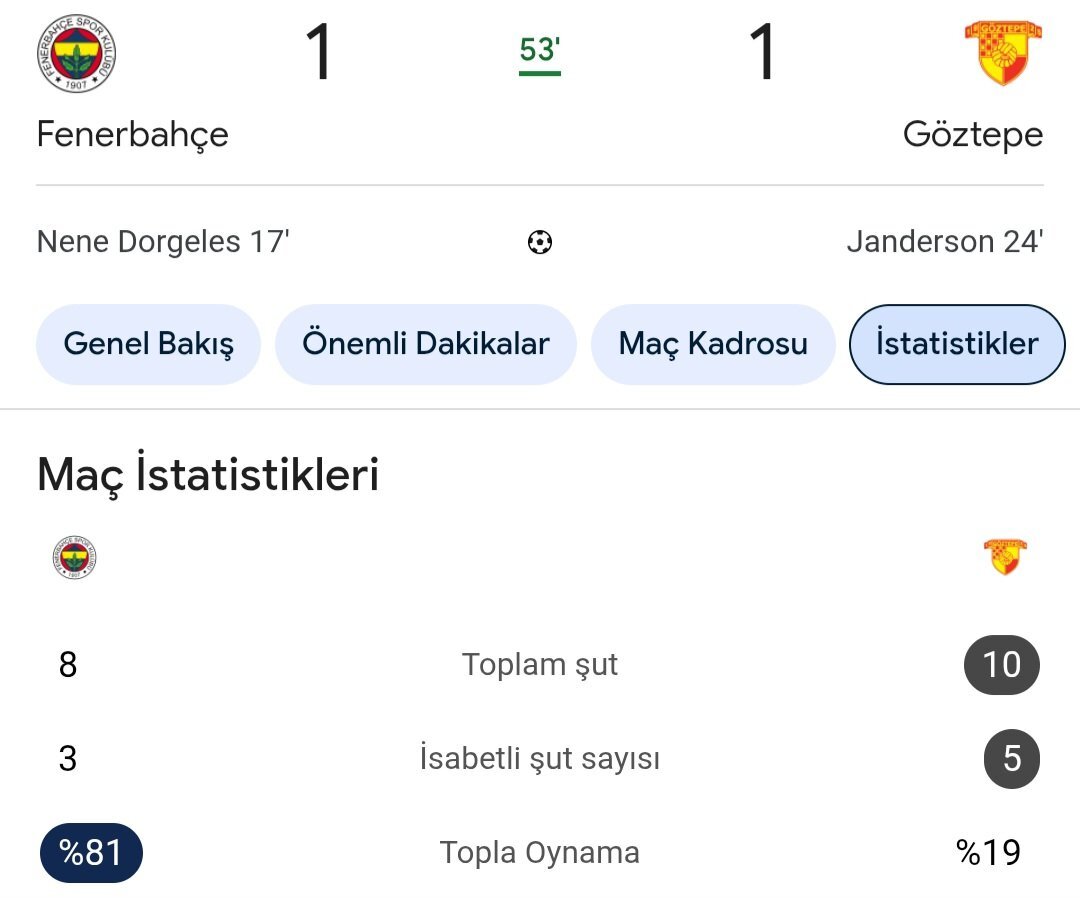Click the Nene Dorgeles 17' goal entry
The image size is (1080, 898).
point(163,242)
